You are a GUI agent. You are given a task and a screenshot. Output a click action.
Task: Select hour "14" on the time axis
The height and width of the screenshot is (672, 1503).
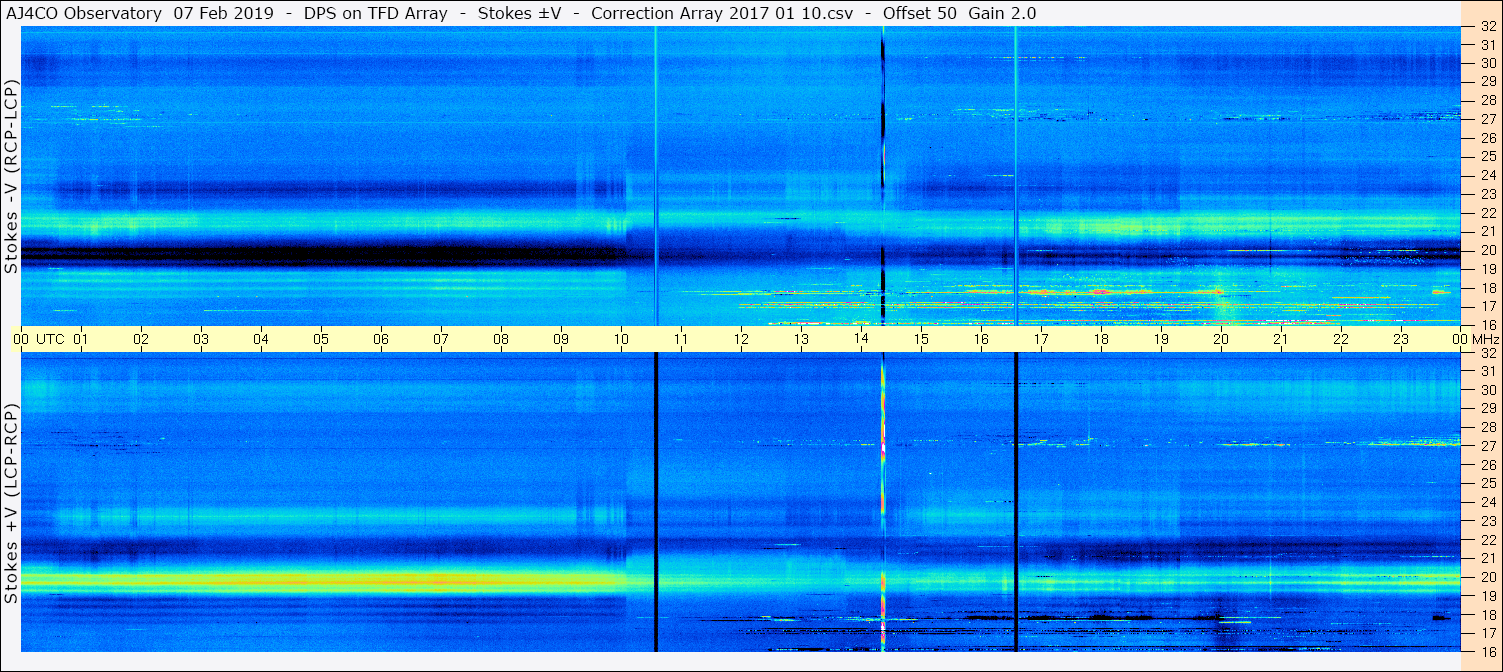click(x=861, y=339)
